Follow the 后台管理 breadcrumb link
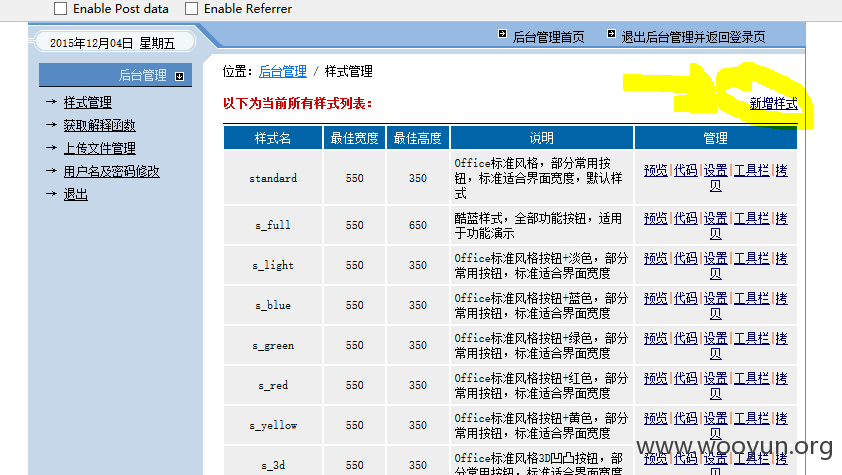The height and width of the screenshot is (475, 842). pos(282,71)
